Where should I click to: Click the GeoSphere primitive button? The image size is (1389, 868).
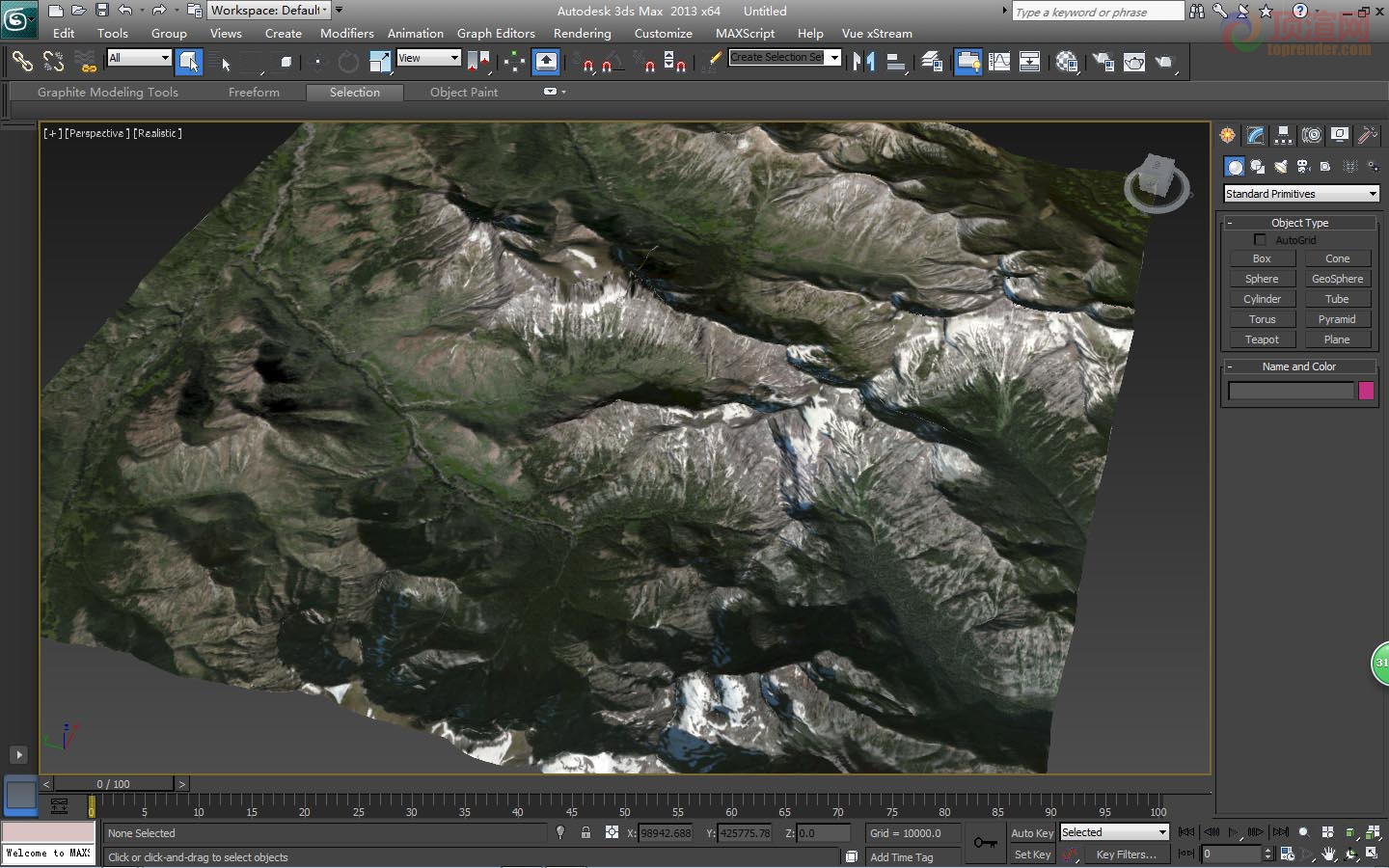click(1337, 279)
